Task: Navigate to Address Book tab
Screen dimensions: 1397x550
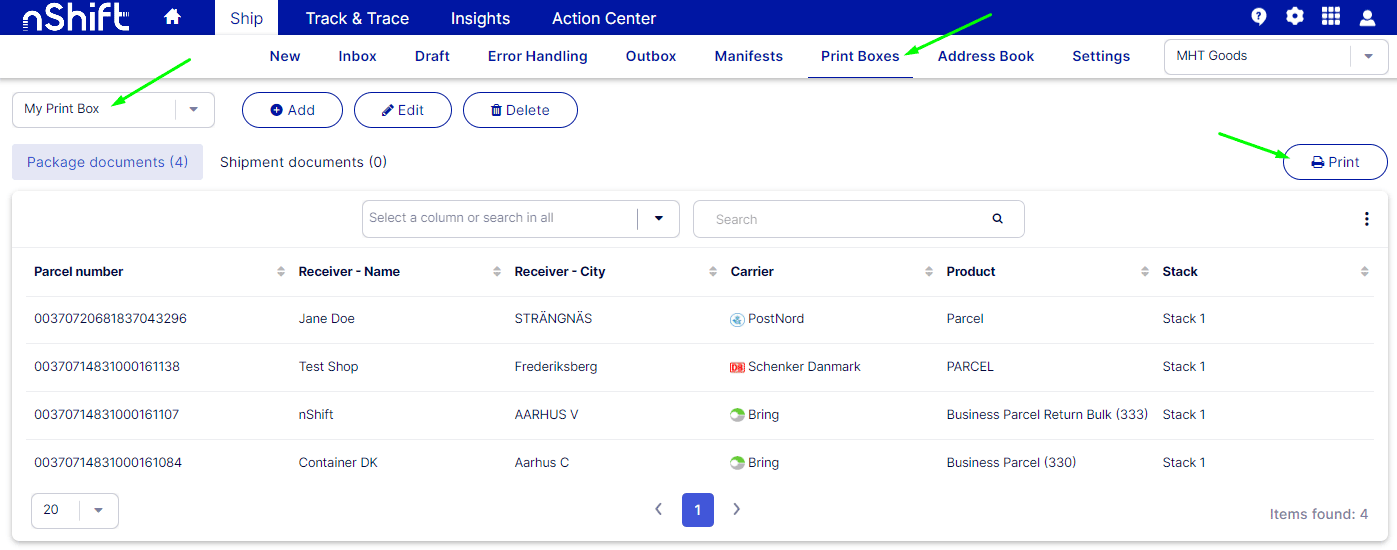Action: (x=985, y=56)
